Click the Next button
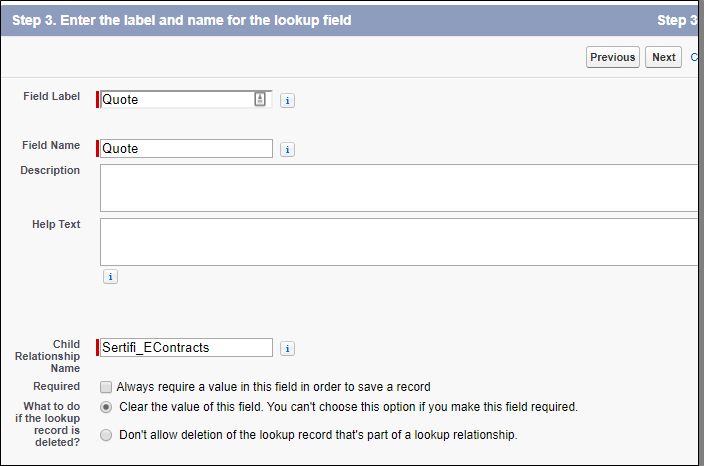This screenshot has height=466, width=704. click(663, 57)
